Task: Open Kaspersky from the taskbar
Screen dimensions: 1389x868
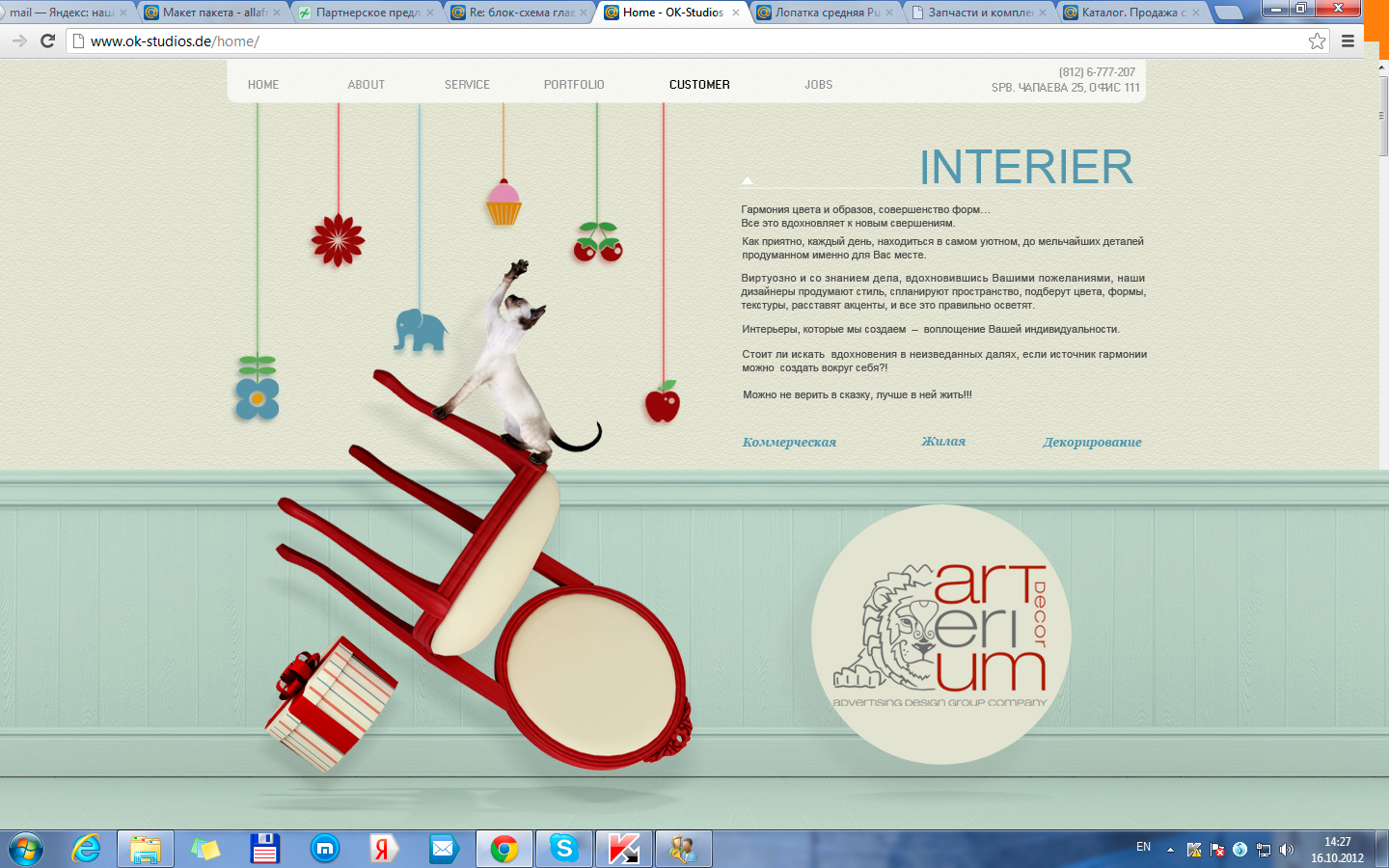Action: click(623, 849)
